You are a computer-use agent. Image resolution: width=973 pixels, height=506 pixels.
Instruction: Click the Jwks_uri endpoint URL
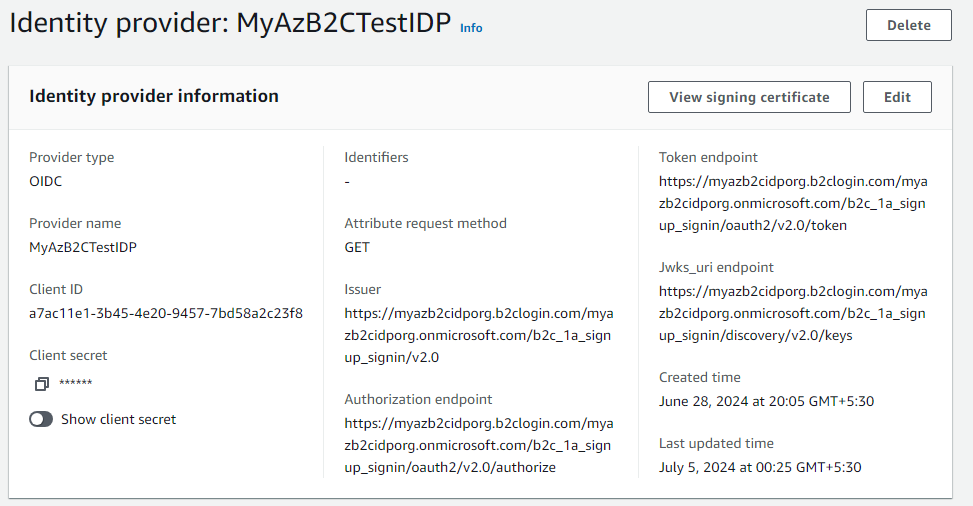[793, 314]
